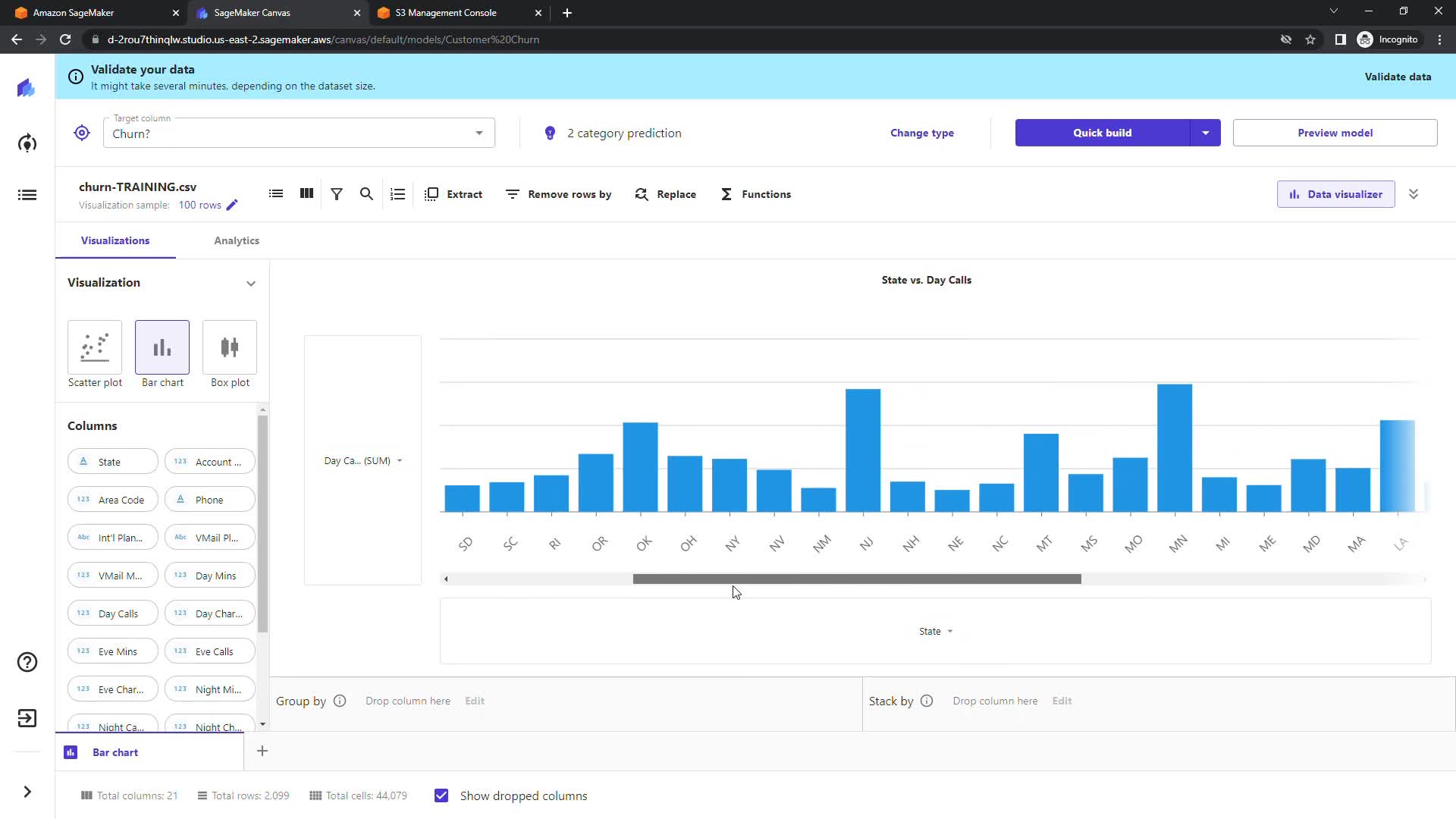Expand Quick build dropdown arrow

click(1205, 133)
